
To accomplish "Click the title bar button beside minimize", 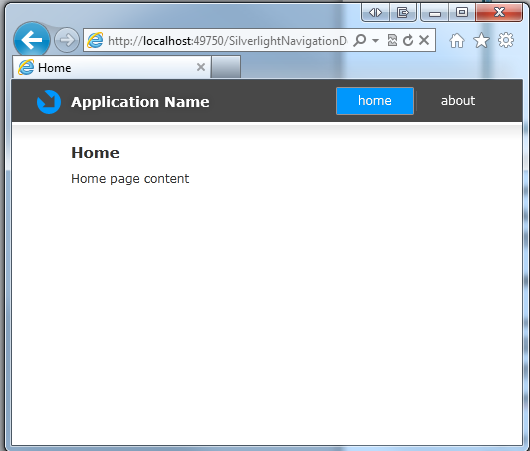I will coord(462,13).
